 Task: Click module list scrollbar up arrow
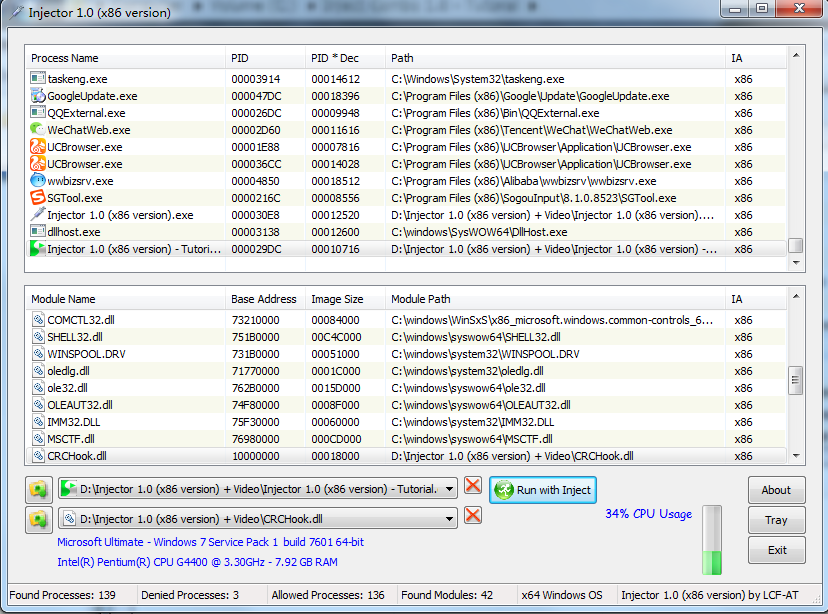pyautogui.click(x=796, y=296)
